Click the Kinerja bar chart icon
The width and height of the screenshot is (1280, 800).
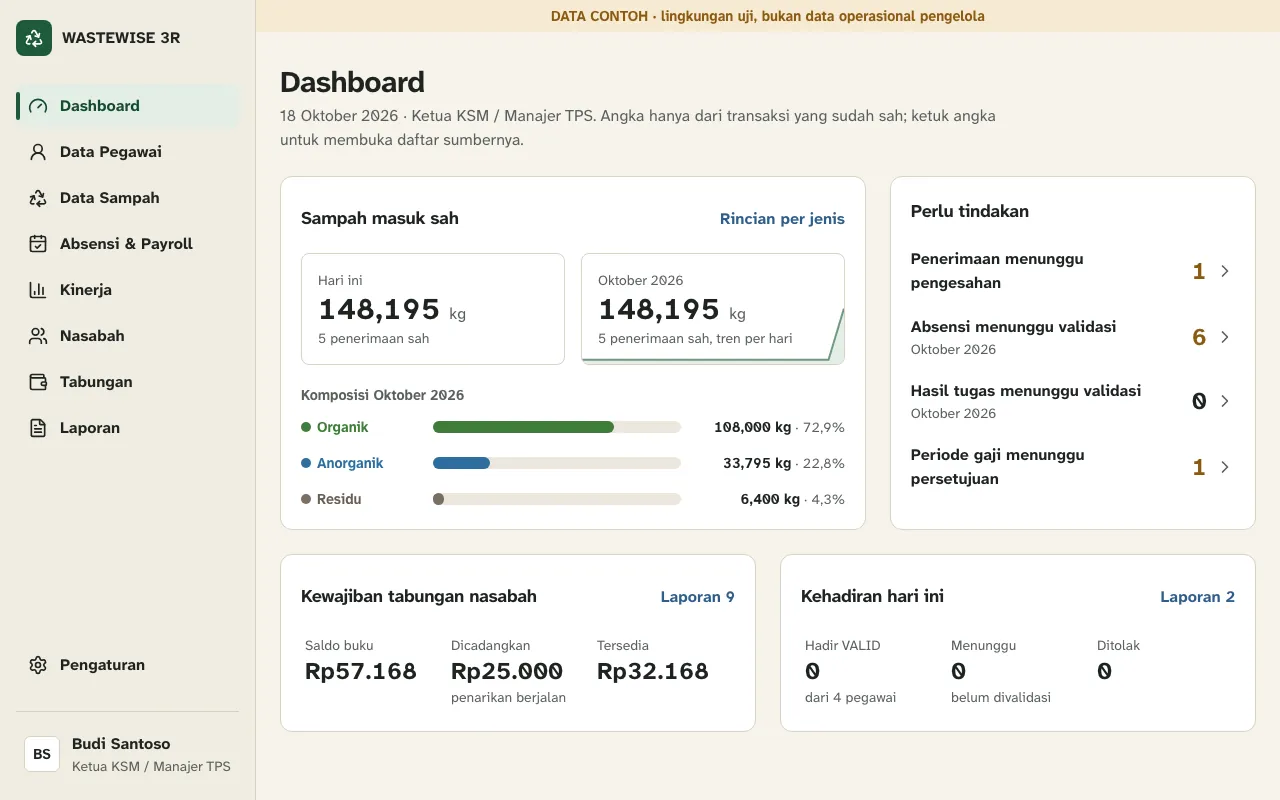38,290
